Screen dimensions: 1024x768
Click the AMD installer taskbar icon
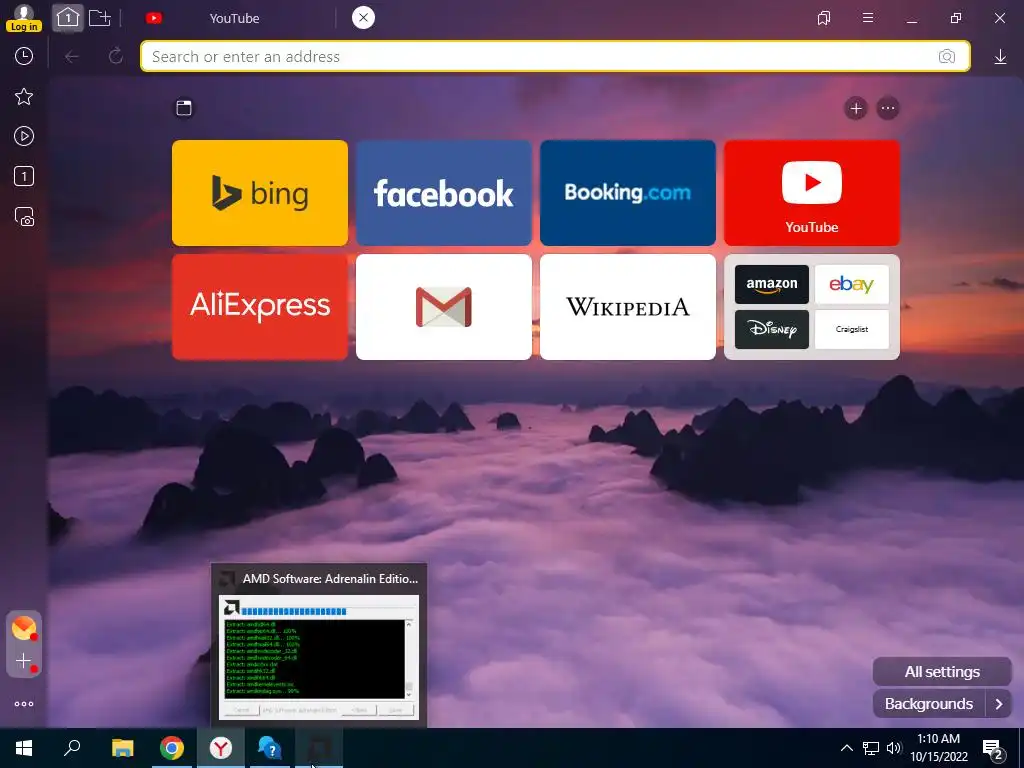click(x=319, y=748)
